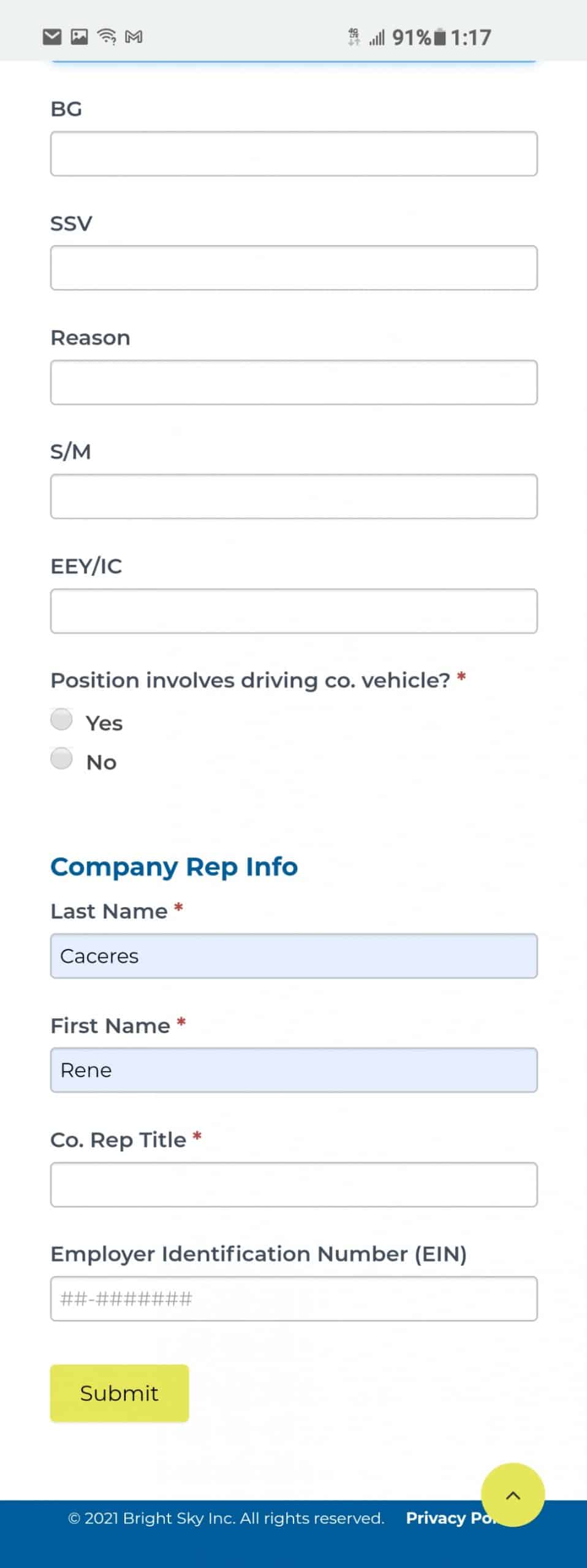Tap the mobile data arrows icon
Viewport: 587px width, 1568px height.
[354, 37]
